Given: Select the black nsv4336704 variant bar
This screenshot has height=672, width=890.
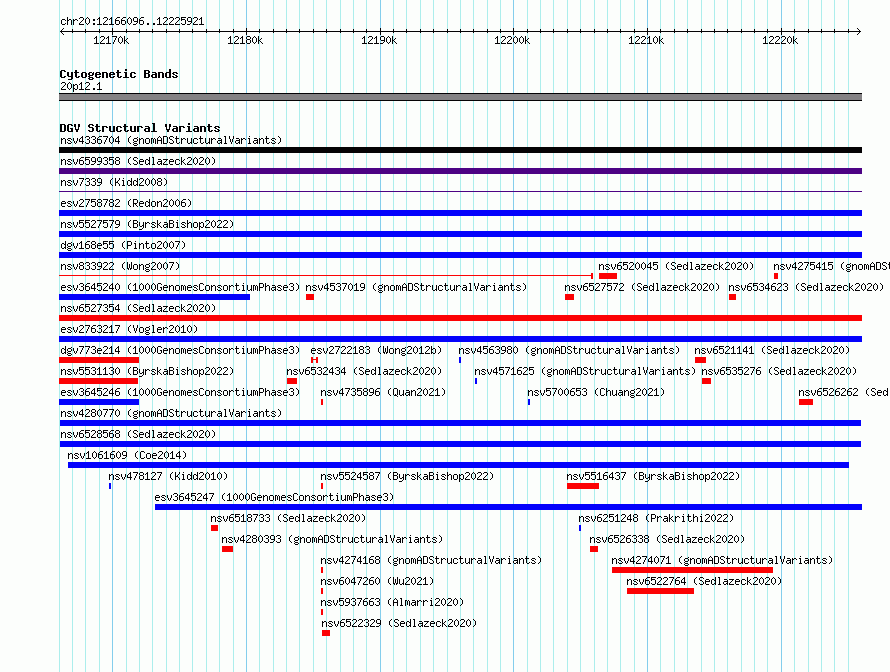Looking at the screenshot, I should click(x=460, y=150).
